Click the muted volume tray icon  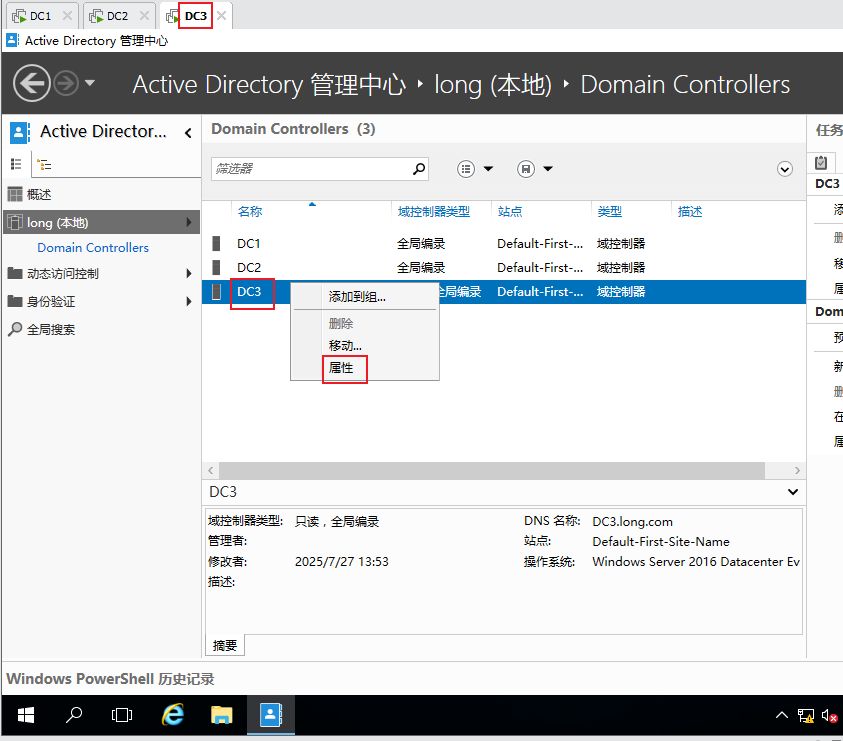pos(830,716)
